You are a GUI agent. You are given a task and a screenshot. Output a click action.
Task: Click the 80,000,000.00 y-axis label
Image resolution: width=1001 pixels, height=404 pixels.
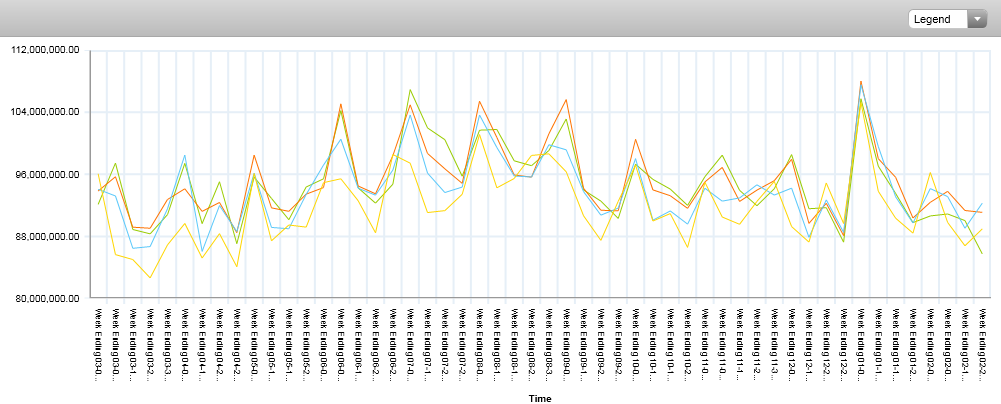[45, 299]
